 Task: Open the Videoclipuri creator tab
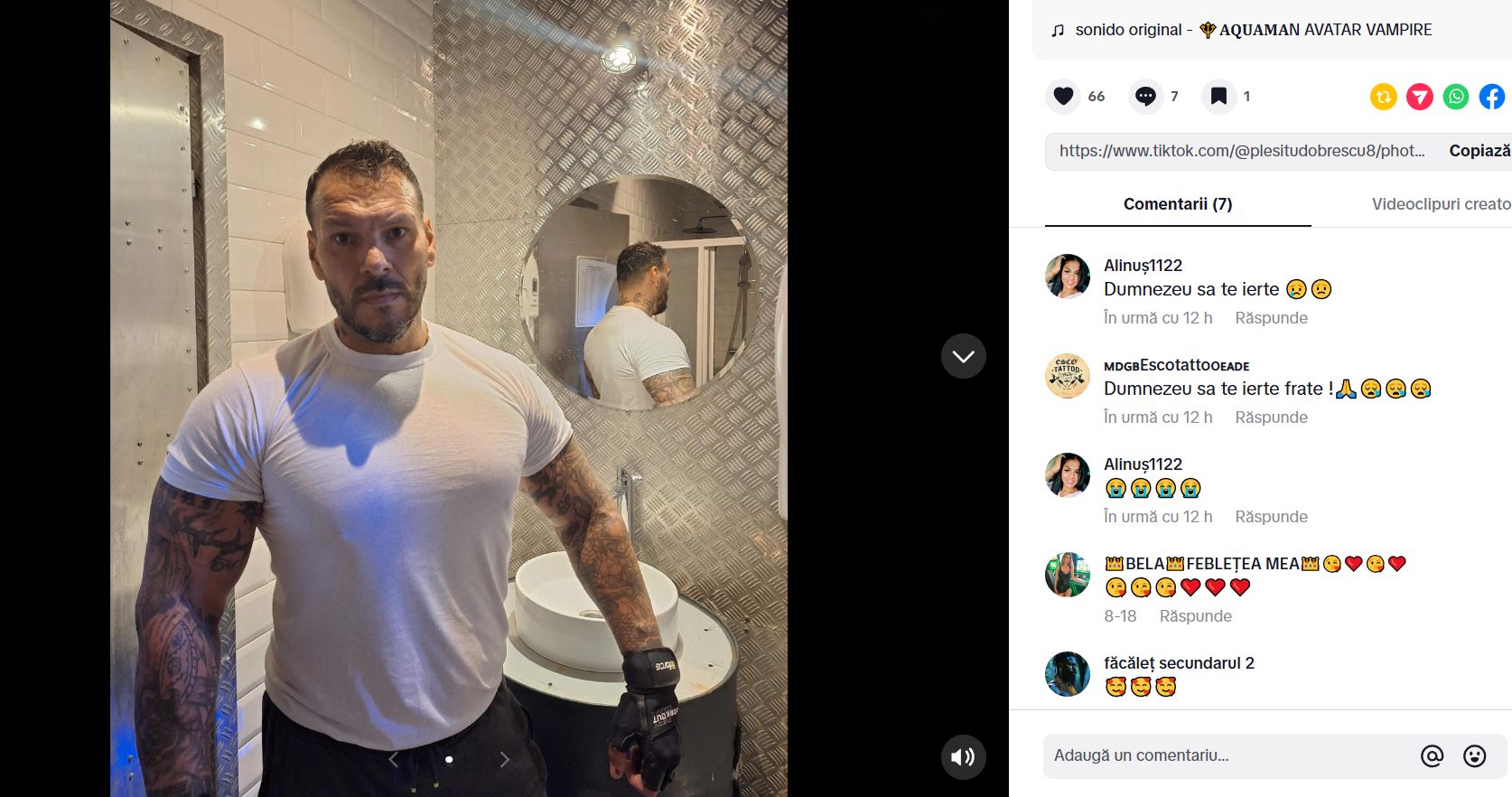1441,204
